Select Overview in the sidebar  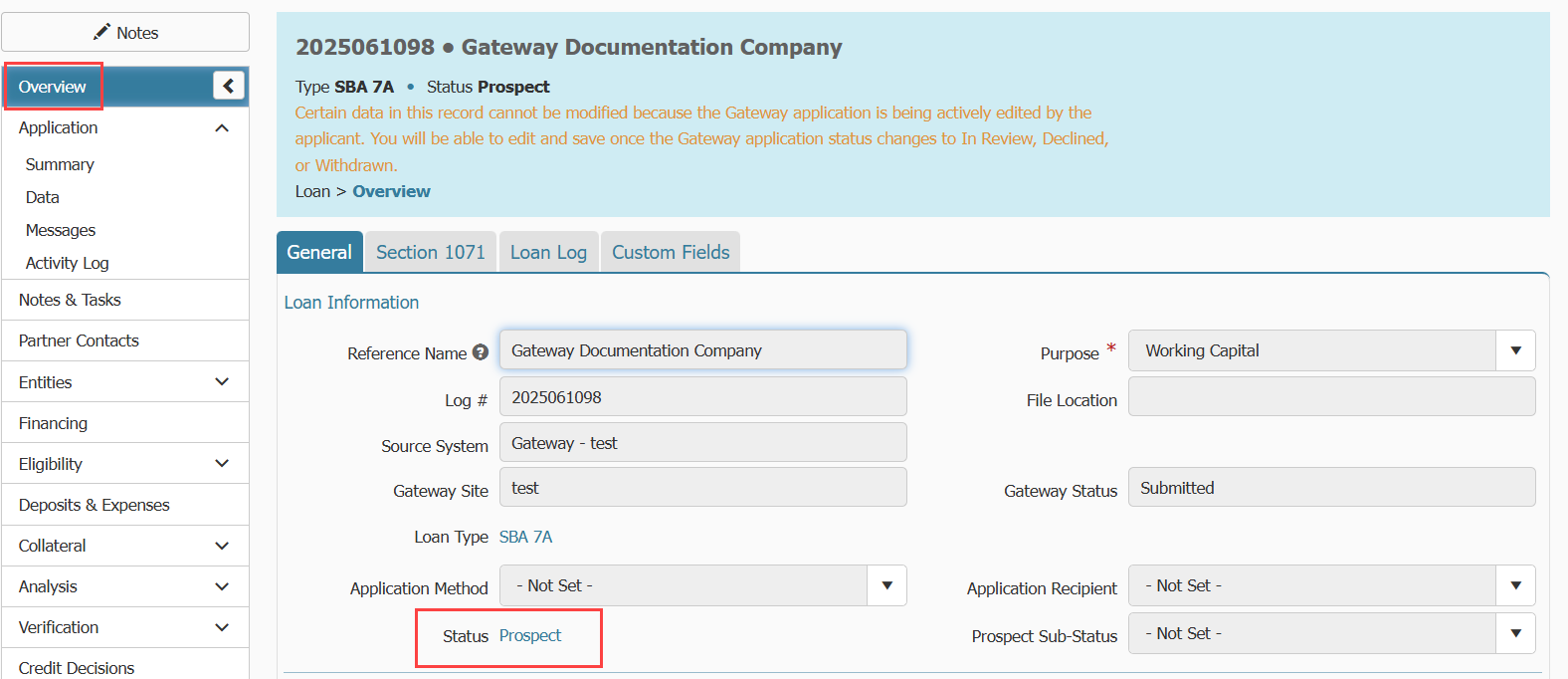click(x=53, y=87)
